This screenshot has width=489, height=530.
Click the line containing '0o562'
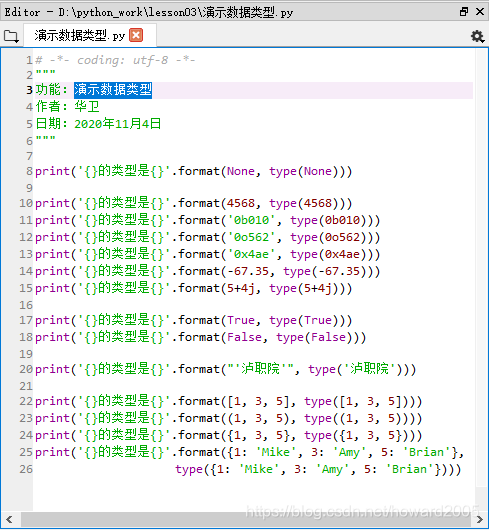point(207,237)
